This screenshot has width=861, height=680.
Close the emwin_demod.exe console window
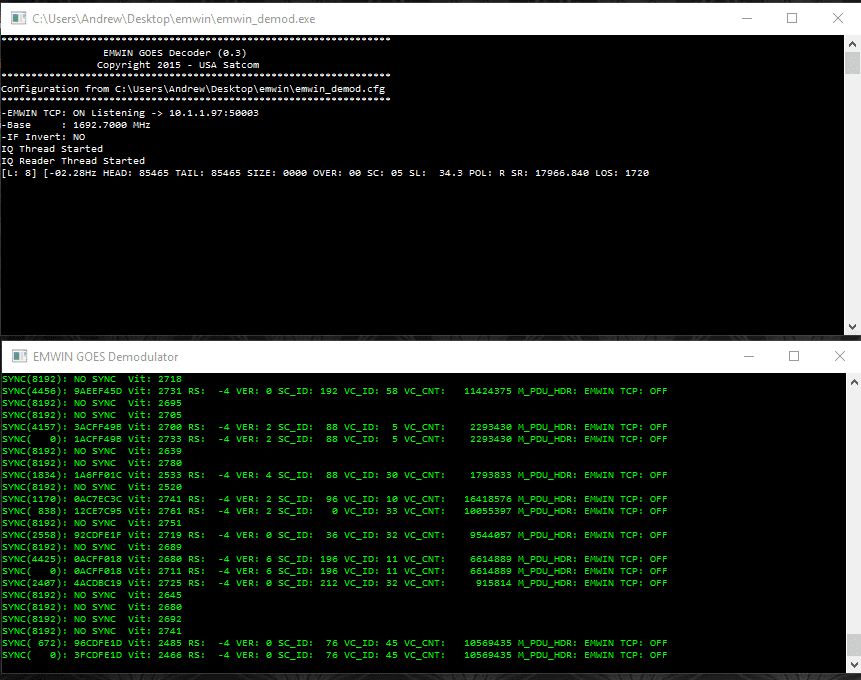click(x=837, y=19)
